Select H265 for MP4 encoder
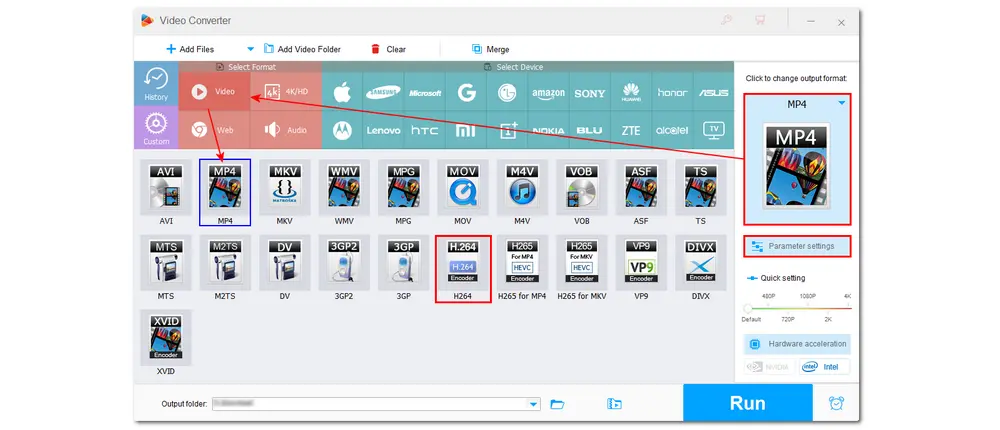The width and height of the screenshot is (1000, 430). (522, 262)
